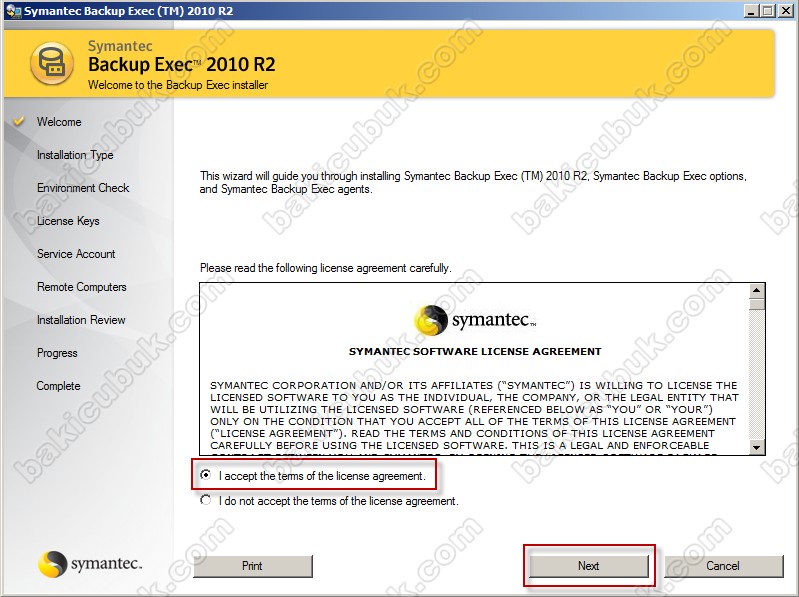This screenshot has width=799, height=597.
Task: Go to Service Account step
Action: click(76, 254)
